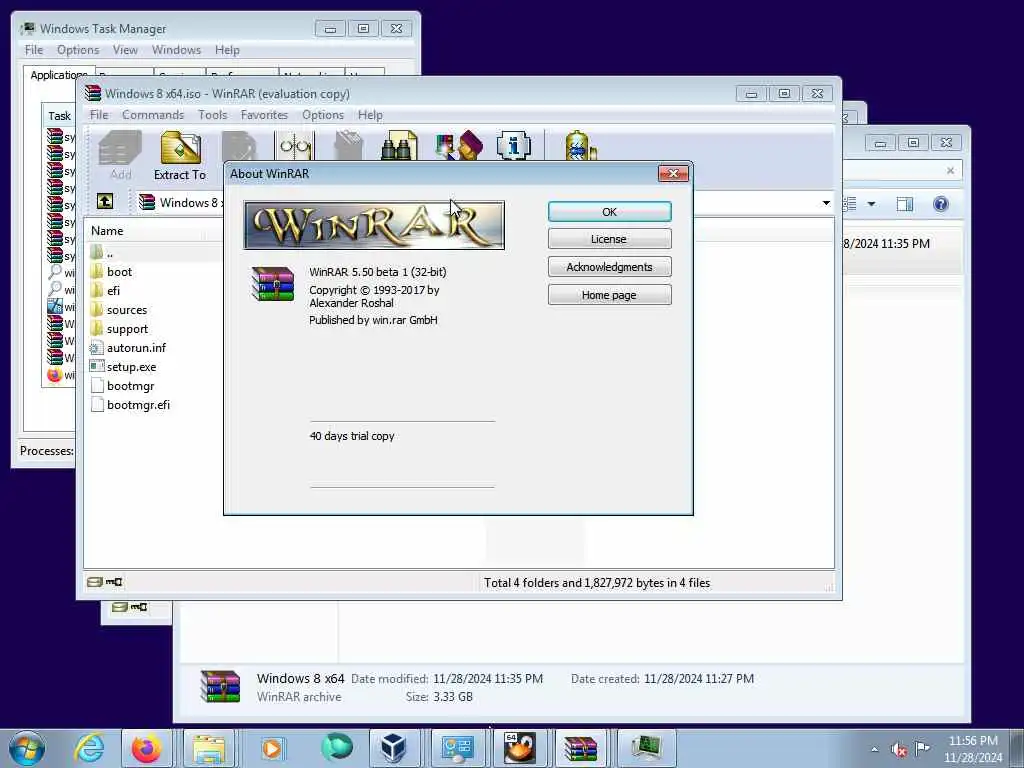Click the WinRAR logo banner in the About dialog
The width and height of the screenshot is (1024, 768).
click(374, 225)
